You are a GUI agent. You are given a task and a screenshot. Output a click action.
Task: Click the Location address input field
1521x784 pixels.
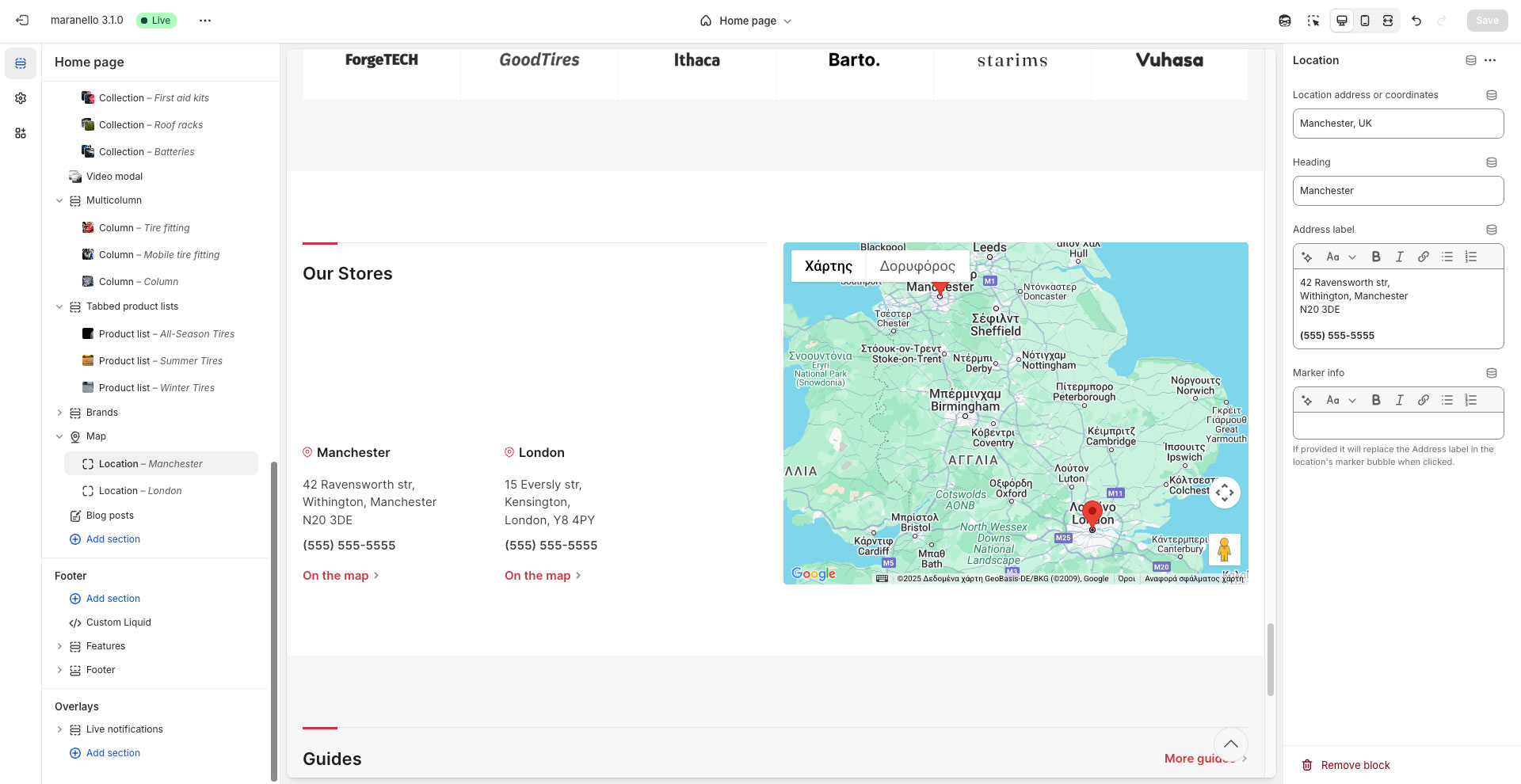pos(1397,124)
